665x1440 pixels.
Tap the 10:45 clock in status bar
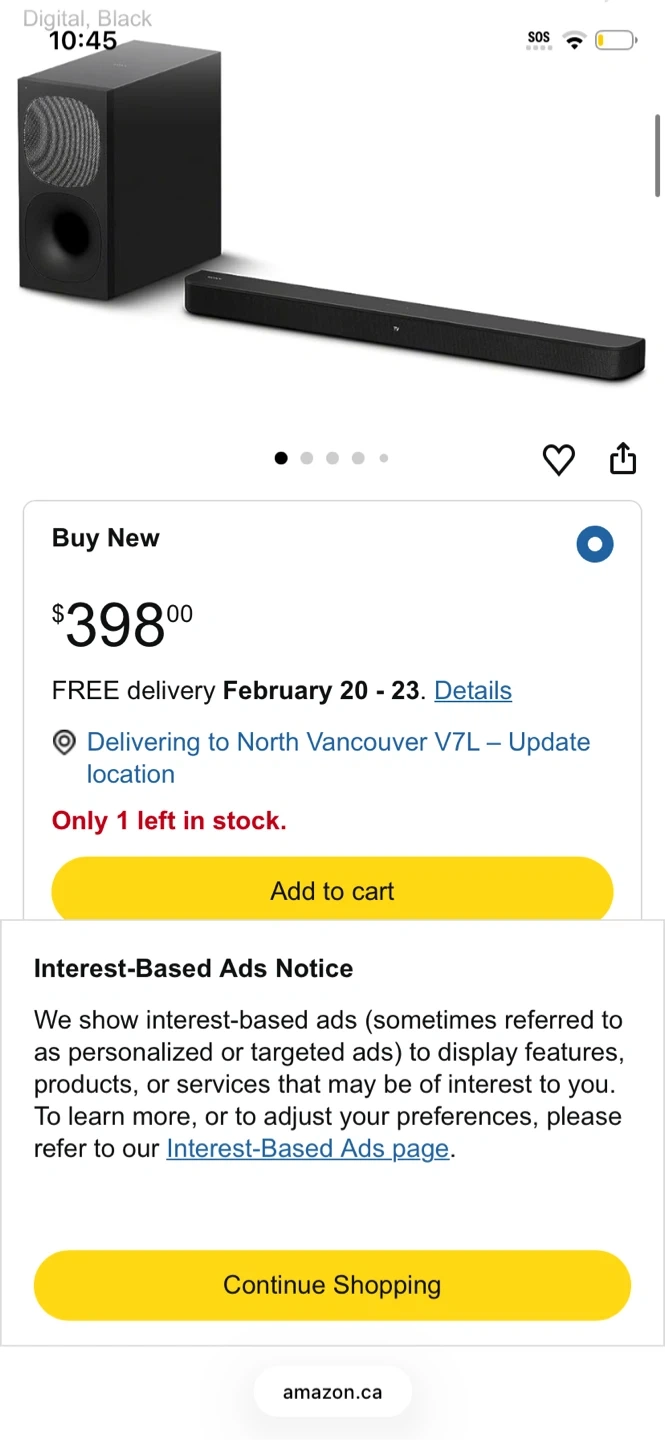click(x=83, y=41)
